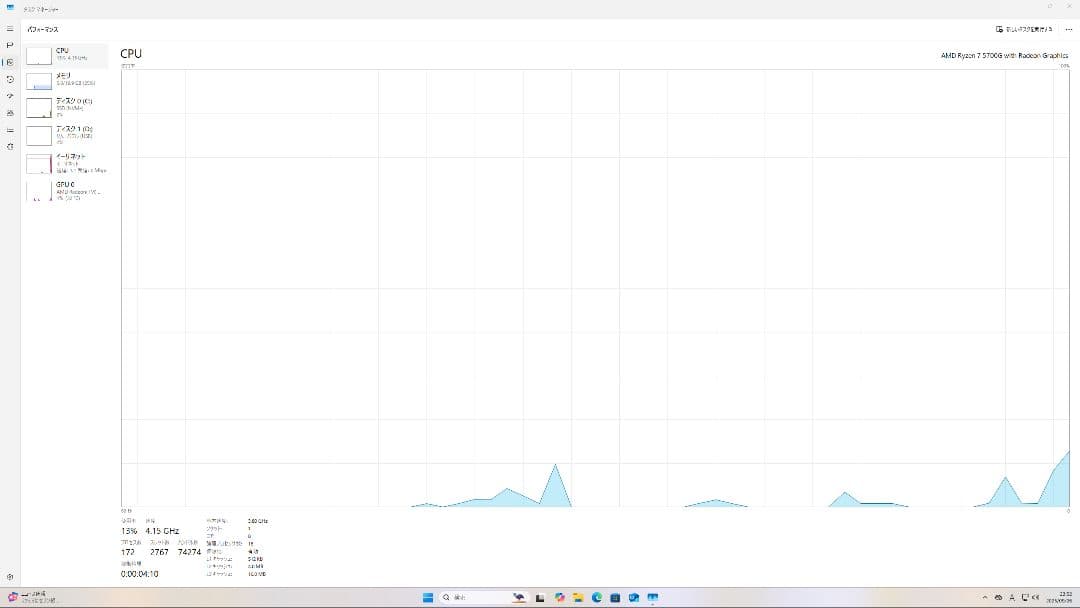Viewport: 1080px width, 608px height.
Task: Open the Details page icon
Action: tap(10, 130)
